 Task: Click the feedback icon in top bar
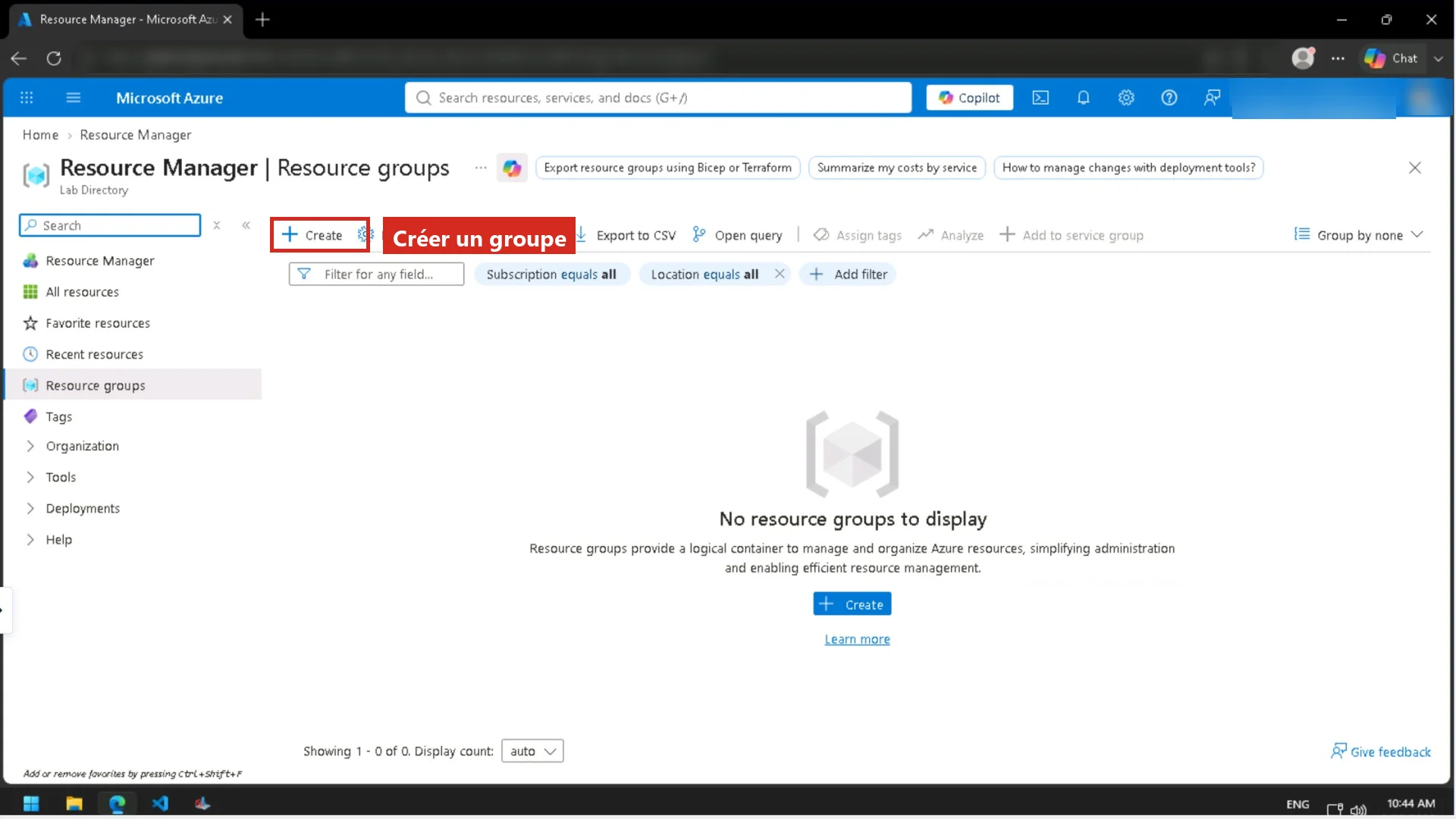(x=1212, y=98)
